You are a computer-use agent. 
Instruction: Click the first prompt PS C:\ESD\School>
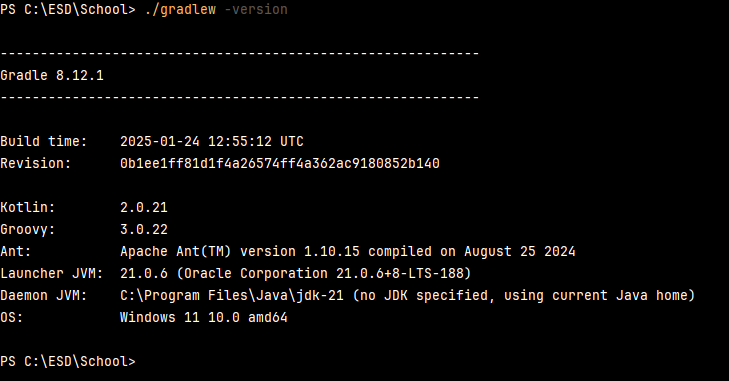click(68, 9)
